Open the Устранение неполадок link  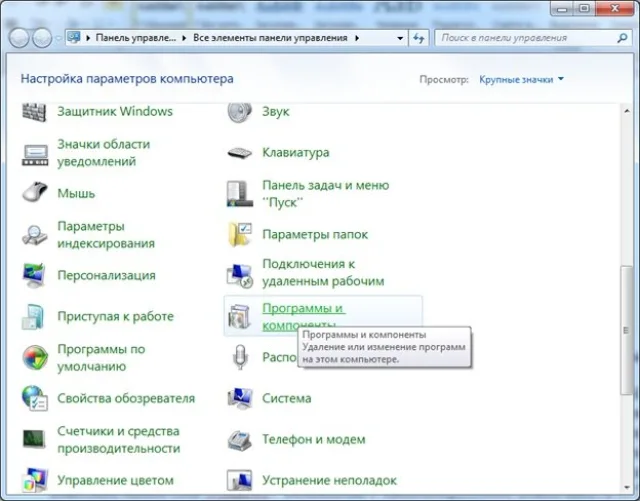(329, 480)
